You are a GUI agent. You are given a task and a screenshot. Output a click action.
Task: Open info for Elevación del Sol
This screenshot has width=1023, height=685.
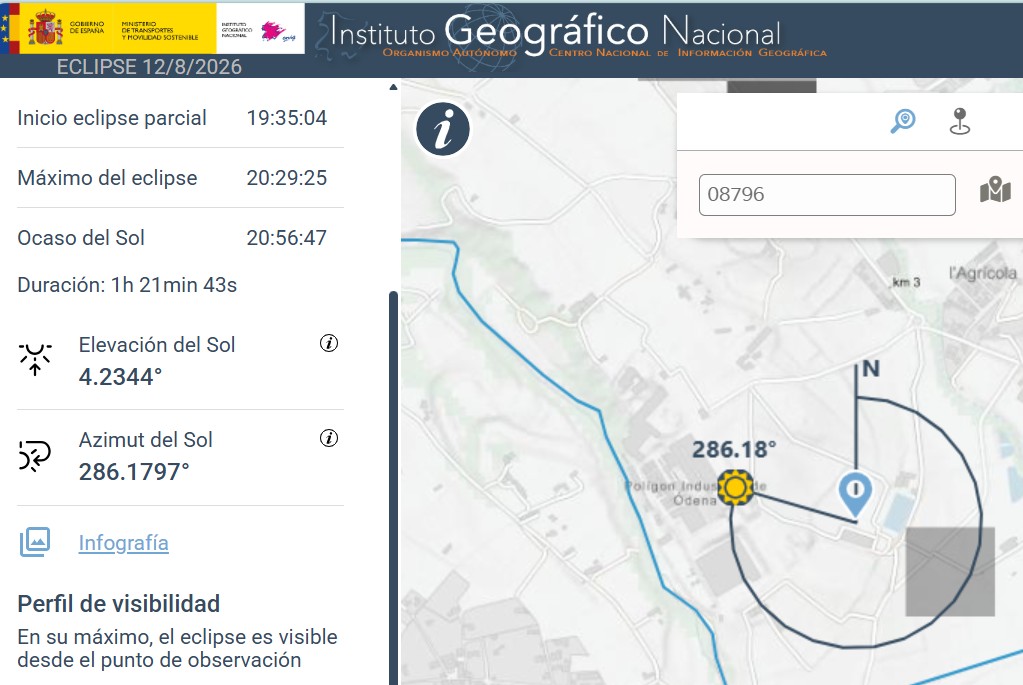(329, 343)
